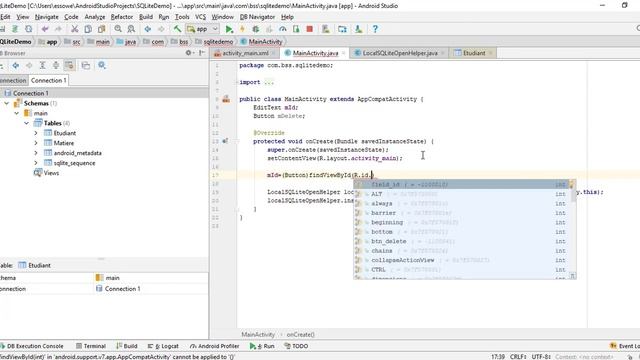Click the Paste icon in toolbar
The width and height of the screenshot is (640, 360).
click(x=101, y=29)
